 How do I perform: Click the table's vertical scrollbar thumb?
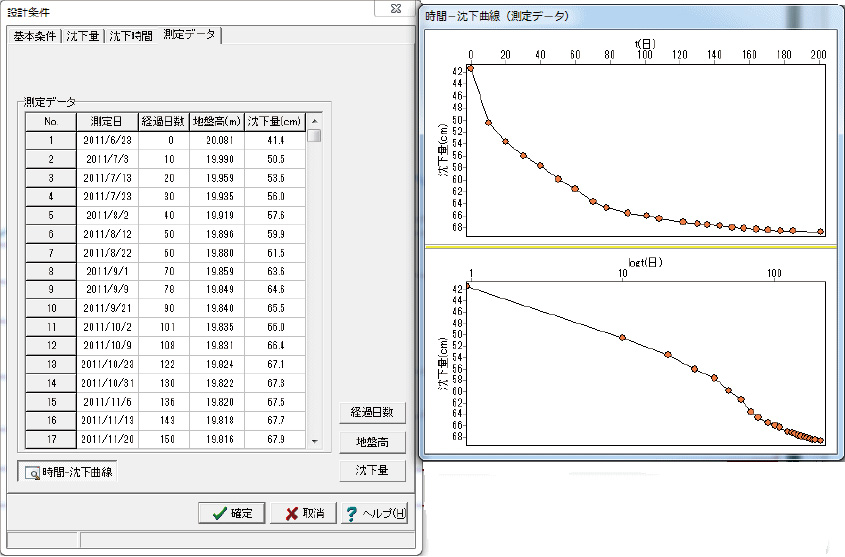pos(315,135)
